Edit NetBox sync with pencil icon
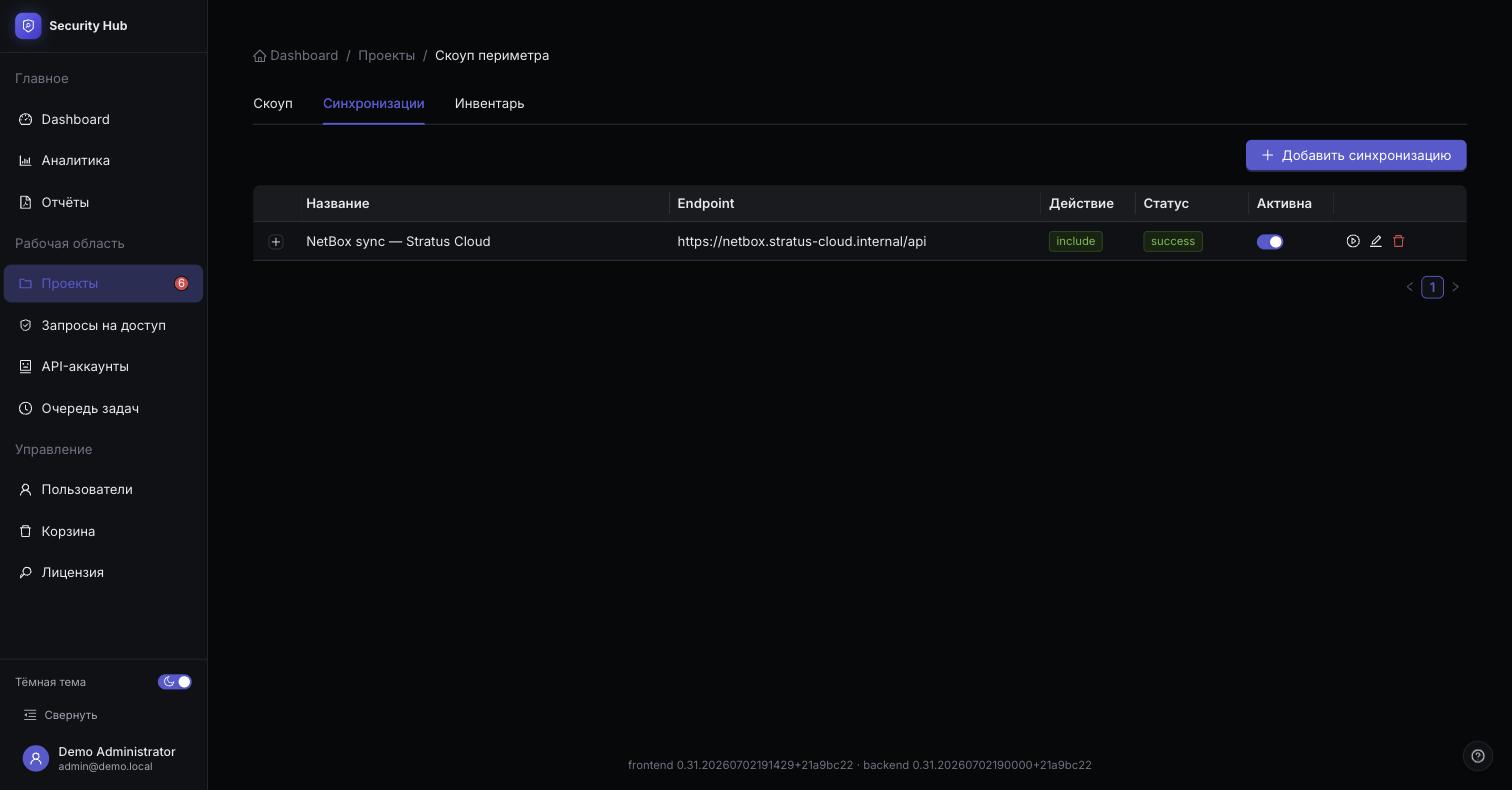 1376,241
